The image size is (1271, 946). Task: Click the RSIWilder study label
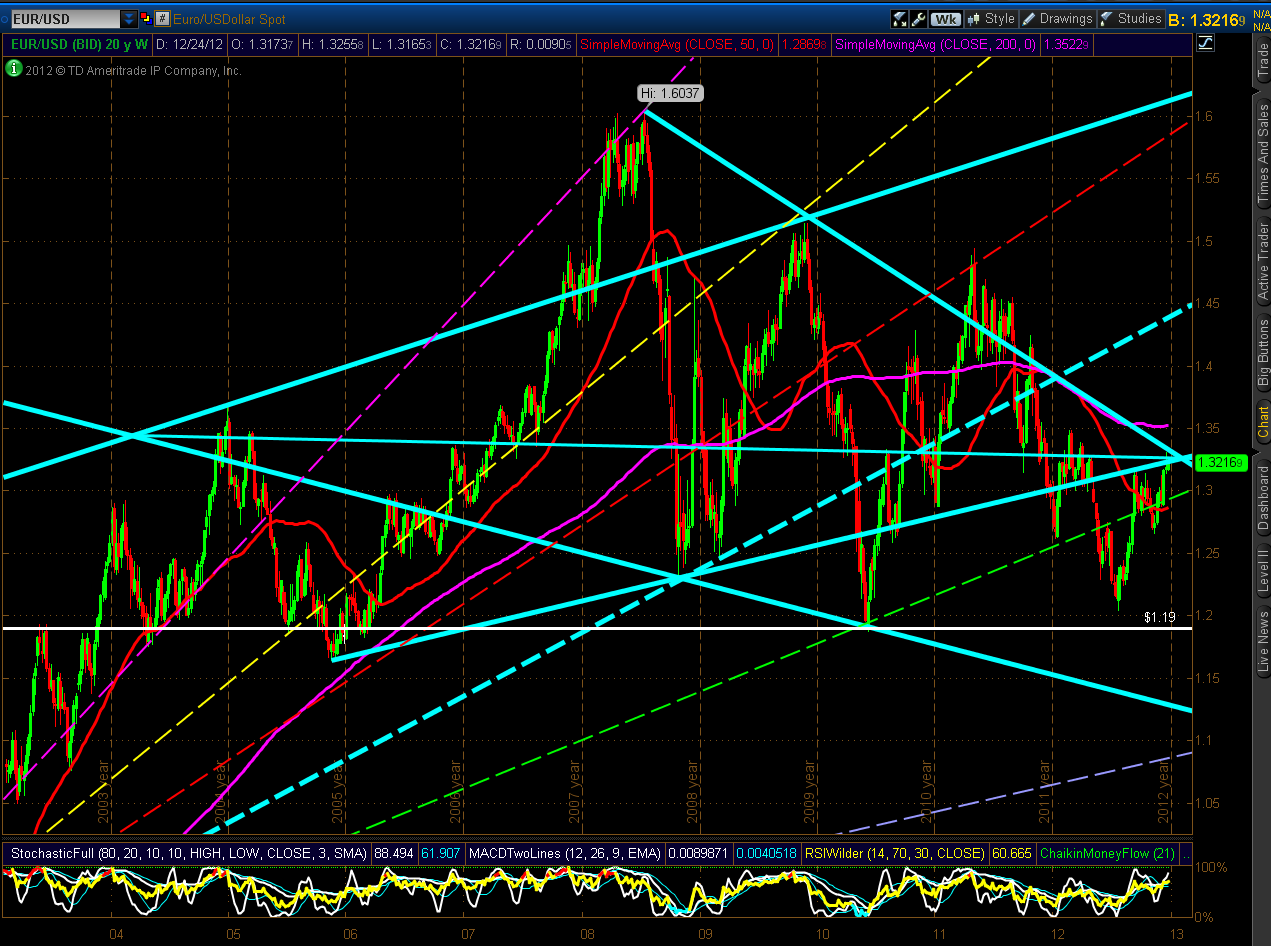[x=894, y=854]
